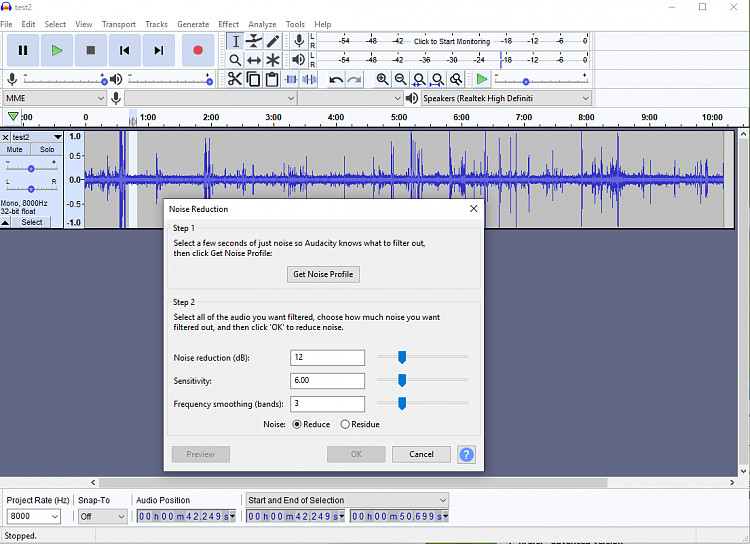The width and height of the screenshot is (750, 544).
Task: Click the Trim audio outside selection icon
Action: tap(291, 79)
